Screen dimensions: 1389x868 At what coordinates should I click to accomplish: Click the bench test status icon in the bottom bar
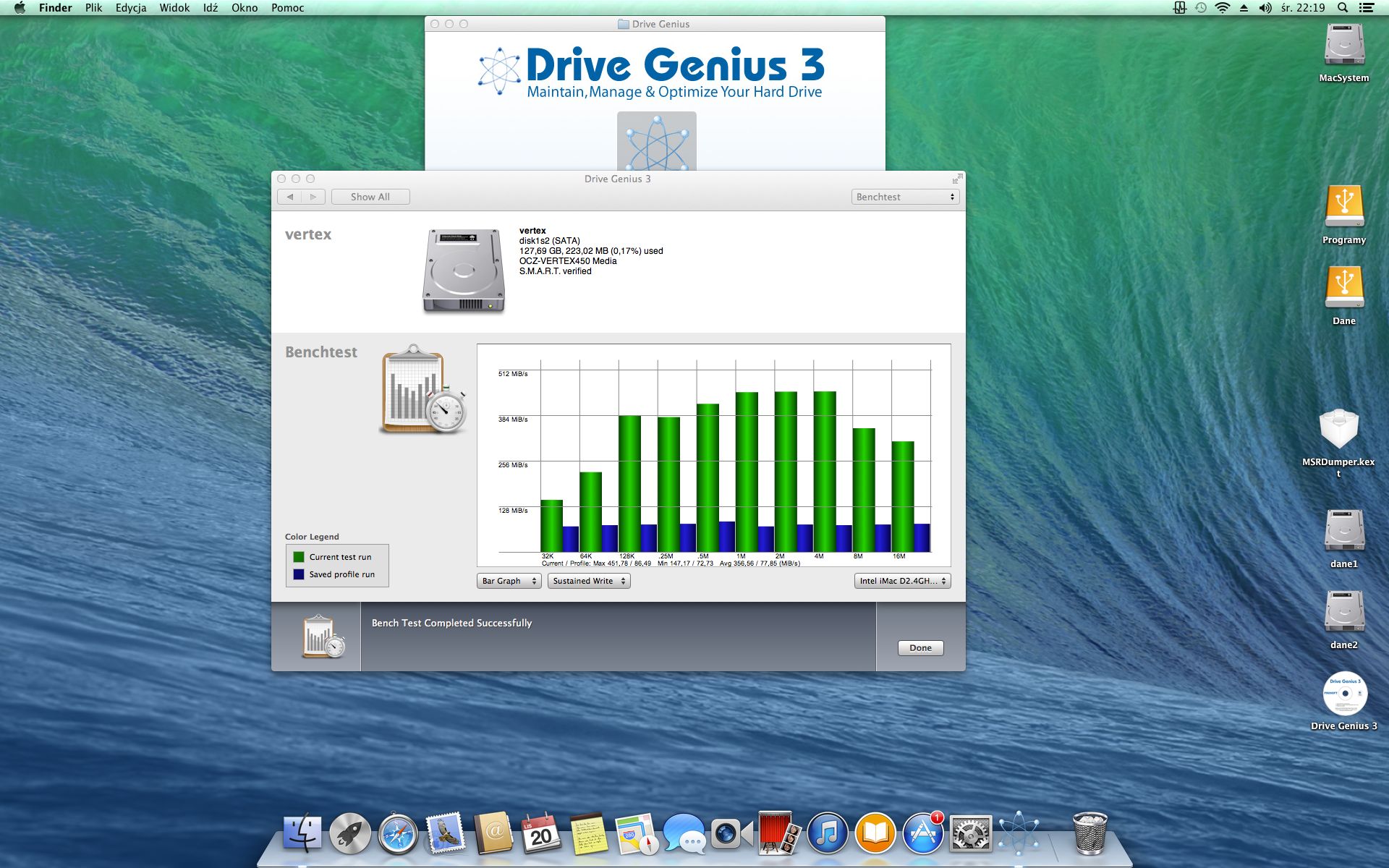(x=323, y=637)
